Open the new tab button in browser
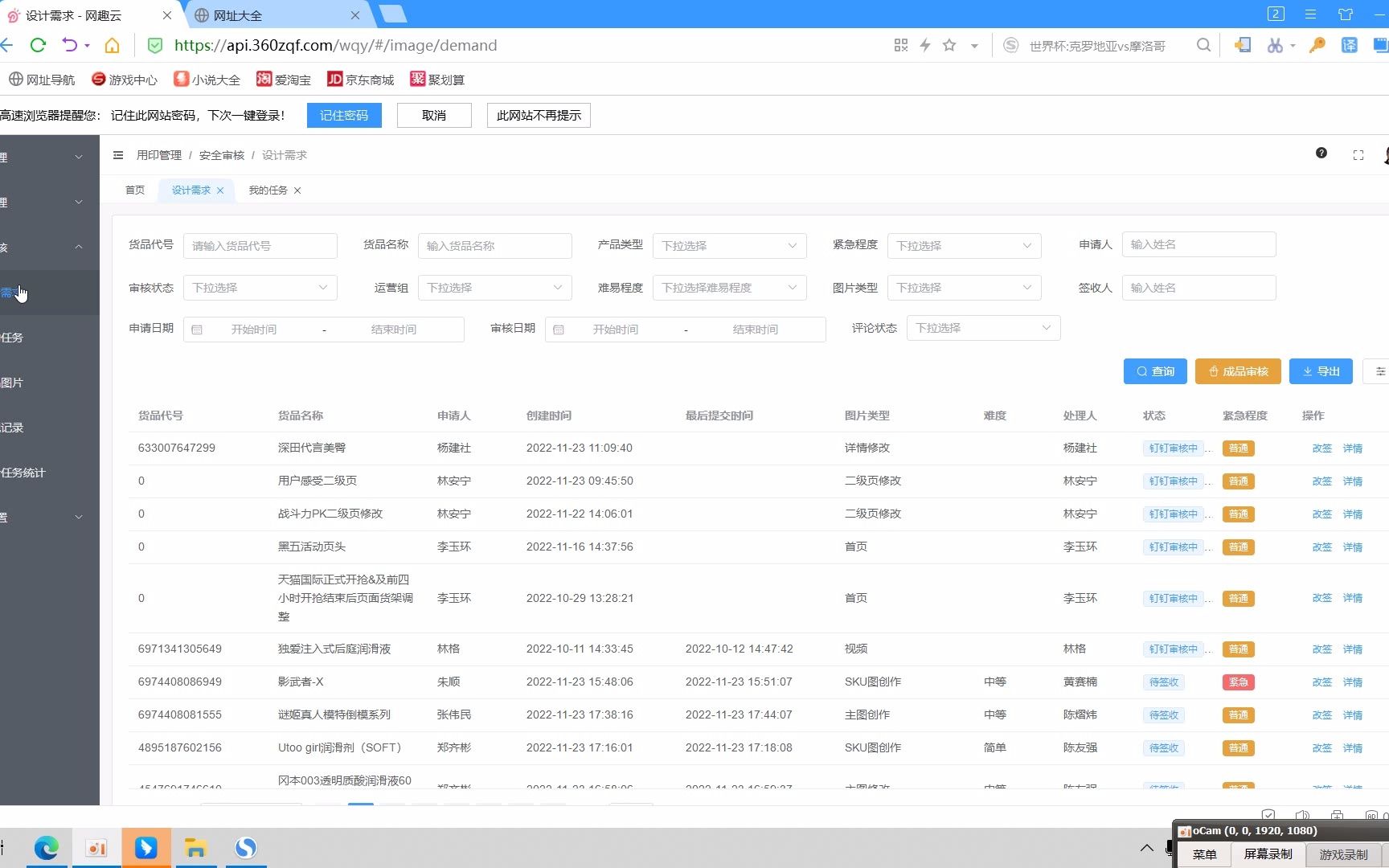The width and height of the screenshot is (1389, 868). click(x=393, y=14)
